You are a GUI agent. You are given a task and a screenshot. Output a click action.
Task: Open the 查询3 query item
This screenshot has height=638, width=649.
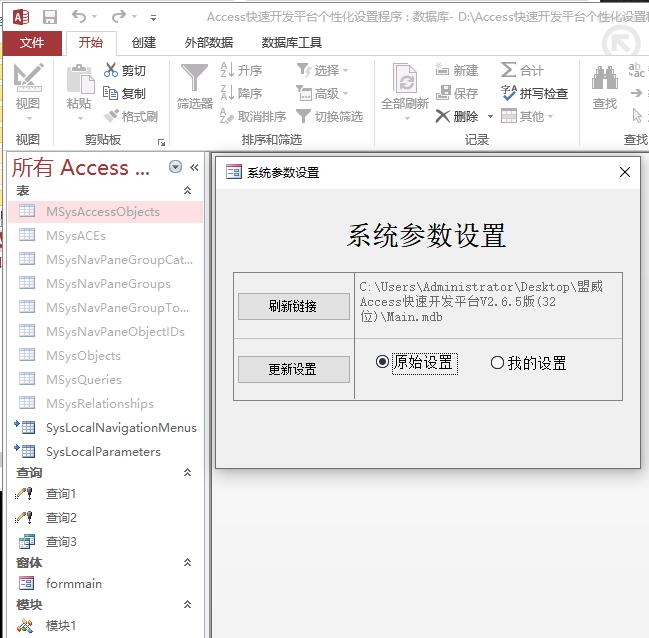coord(61,541)
